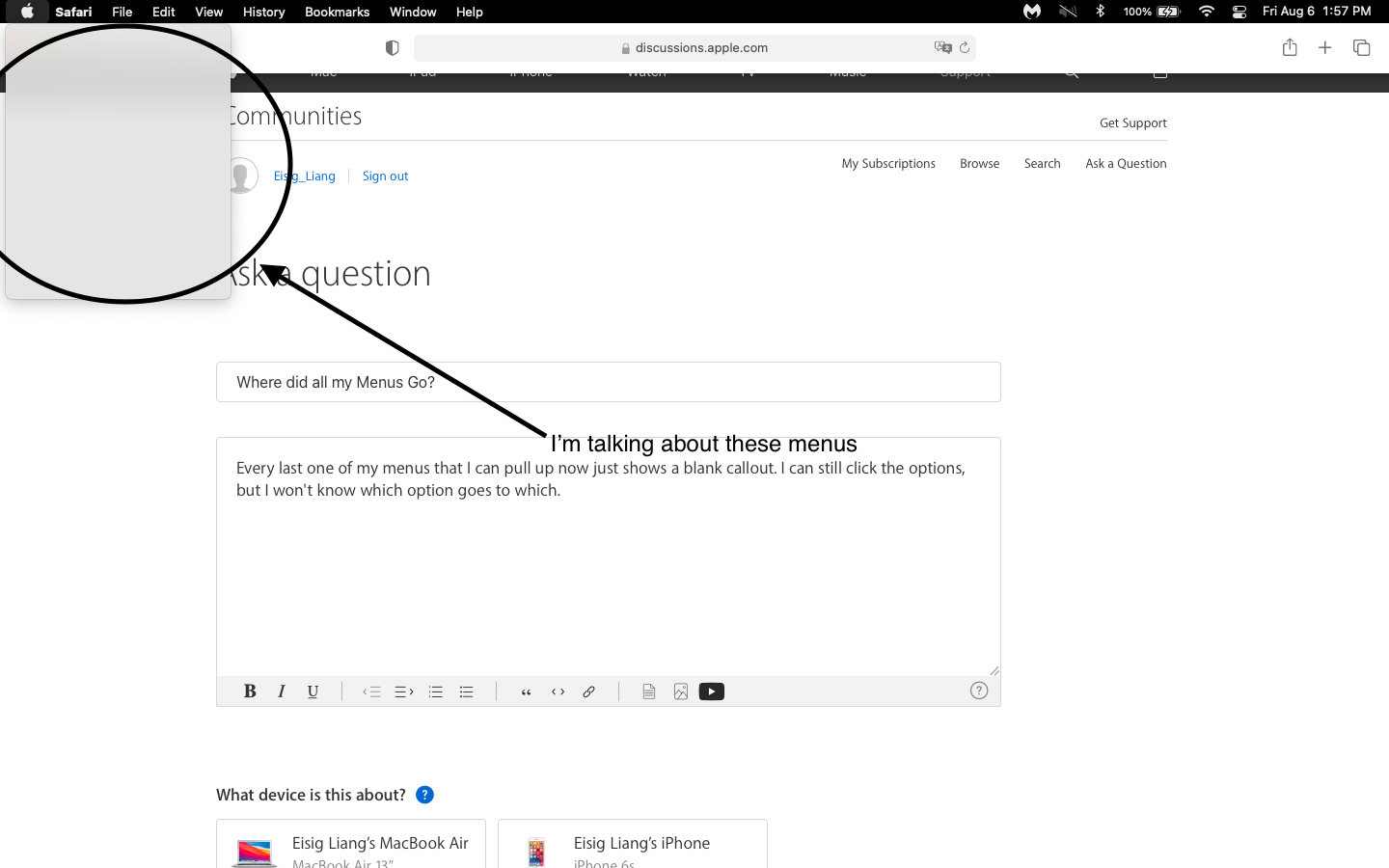The image size is (1389, 868).
Task: Open the File menu
Action: click(x=123, y=12)
